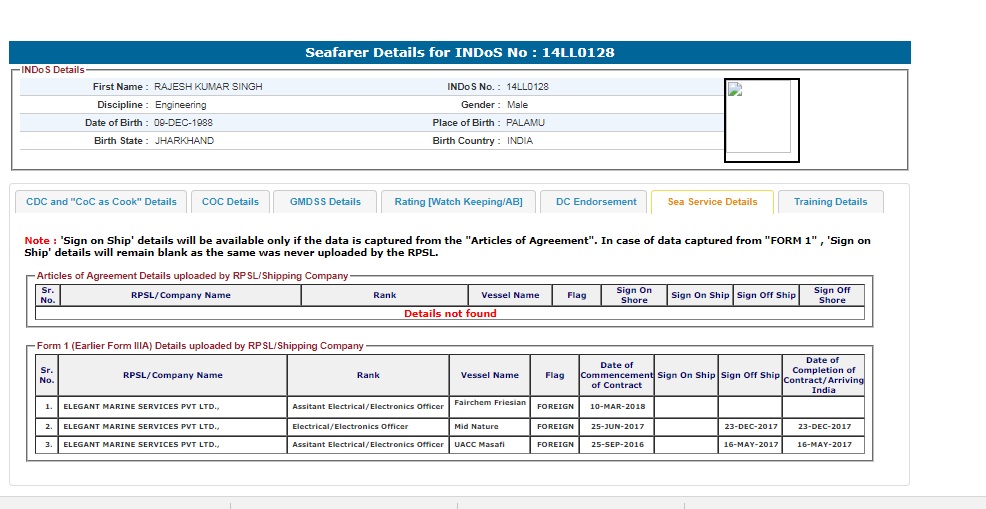
Task: Click the Sign Off Ship date 16-MAY-2017
Action: point(750,444)
